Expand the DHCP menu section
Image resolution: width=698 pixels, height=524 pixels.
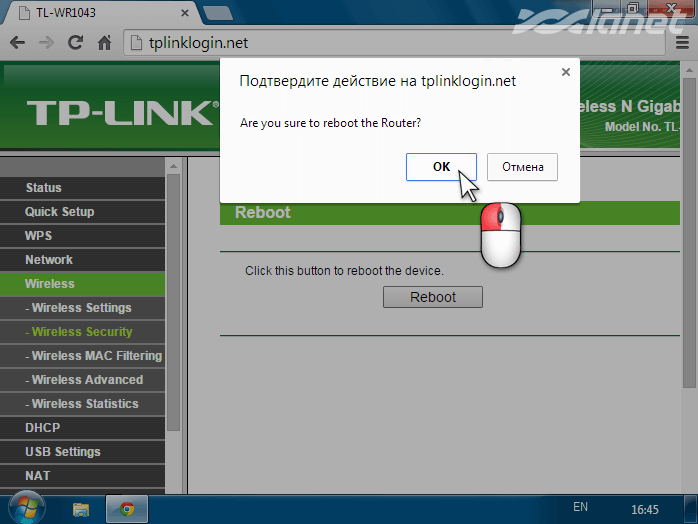(x=43, y=428)
